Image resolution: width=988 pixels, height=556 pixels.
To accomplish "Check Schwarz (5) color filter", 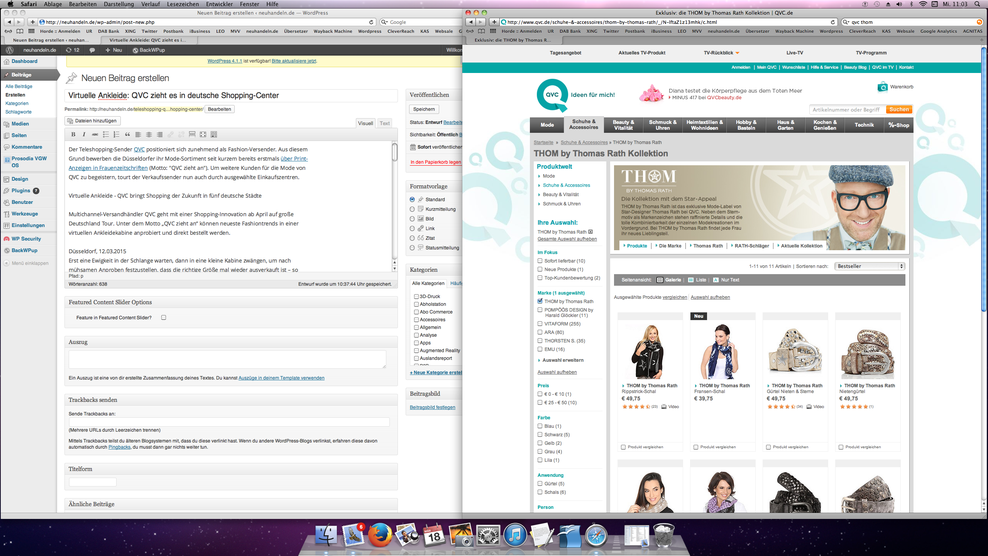I will coord(540,434).
